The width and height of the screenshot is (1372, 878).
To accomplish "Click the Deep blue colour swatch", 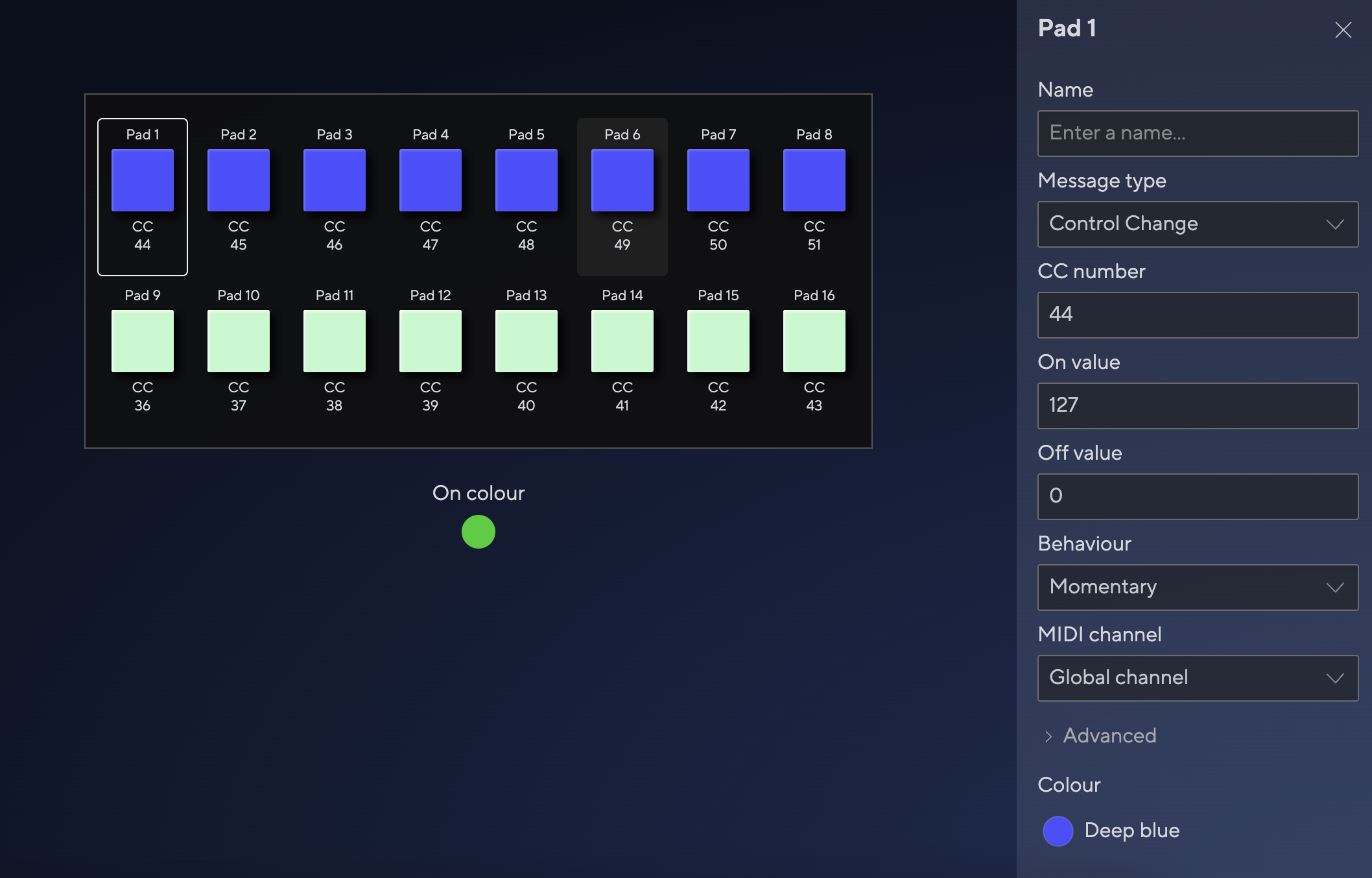I will pyautogui.click(x=1058, y=831).
